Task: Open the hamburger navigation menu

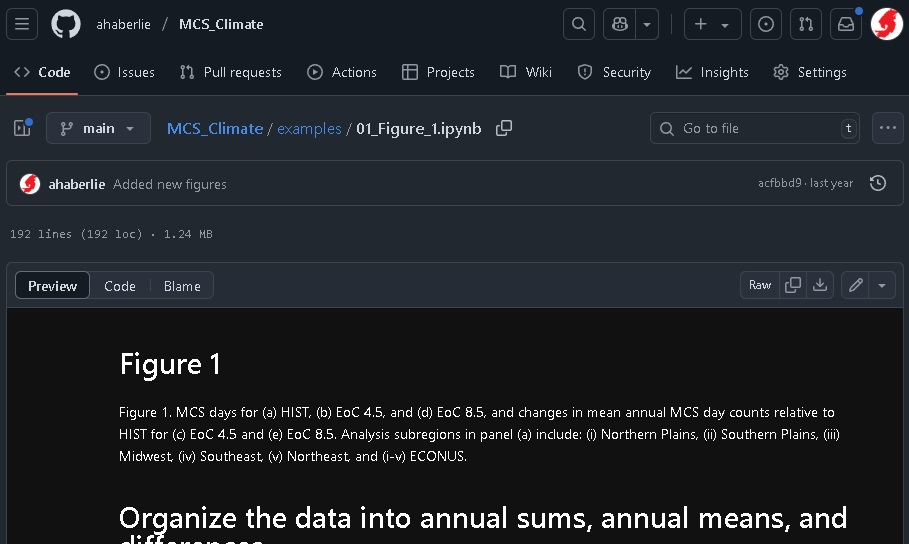Action: pos(22,24)
